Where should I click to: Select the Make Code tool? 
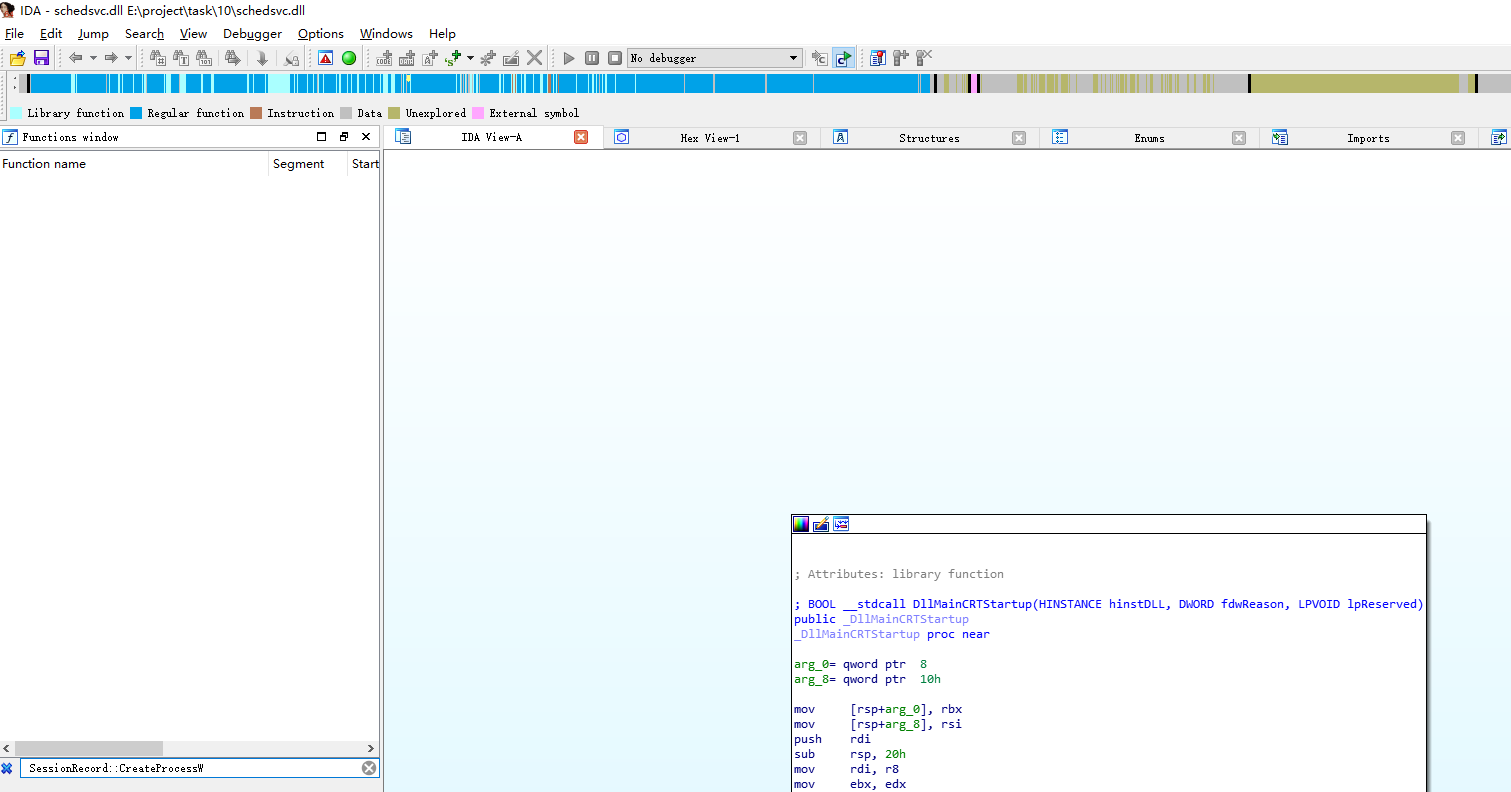384,57
